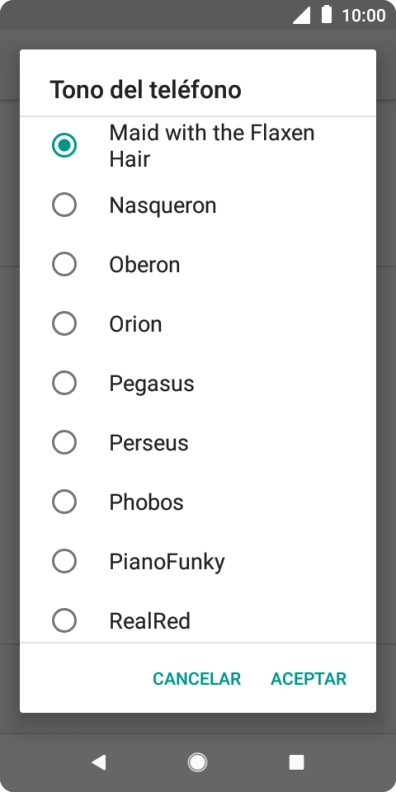Tap the 10:00 clock in status bar
The width and height of the screenshot is (396, 792).
[x=364, y=16]
